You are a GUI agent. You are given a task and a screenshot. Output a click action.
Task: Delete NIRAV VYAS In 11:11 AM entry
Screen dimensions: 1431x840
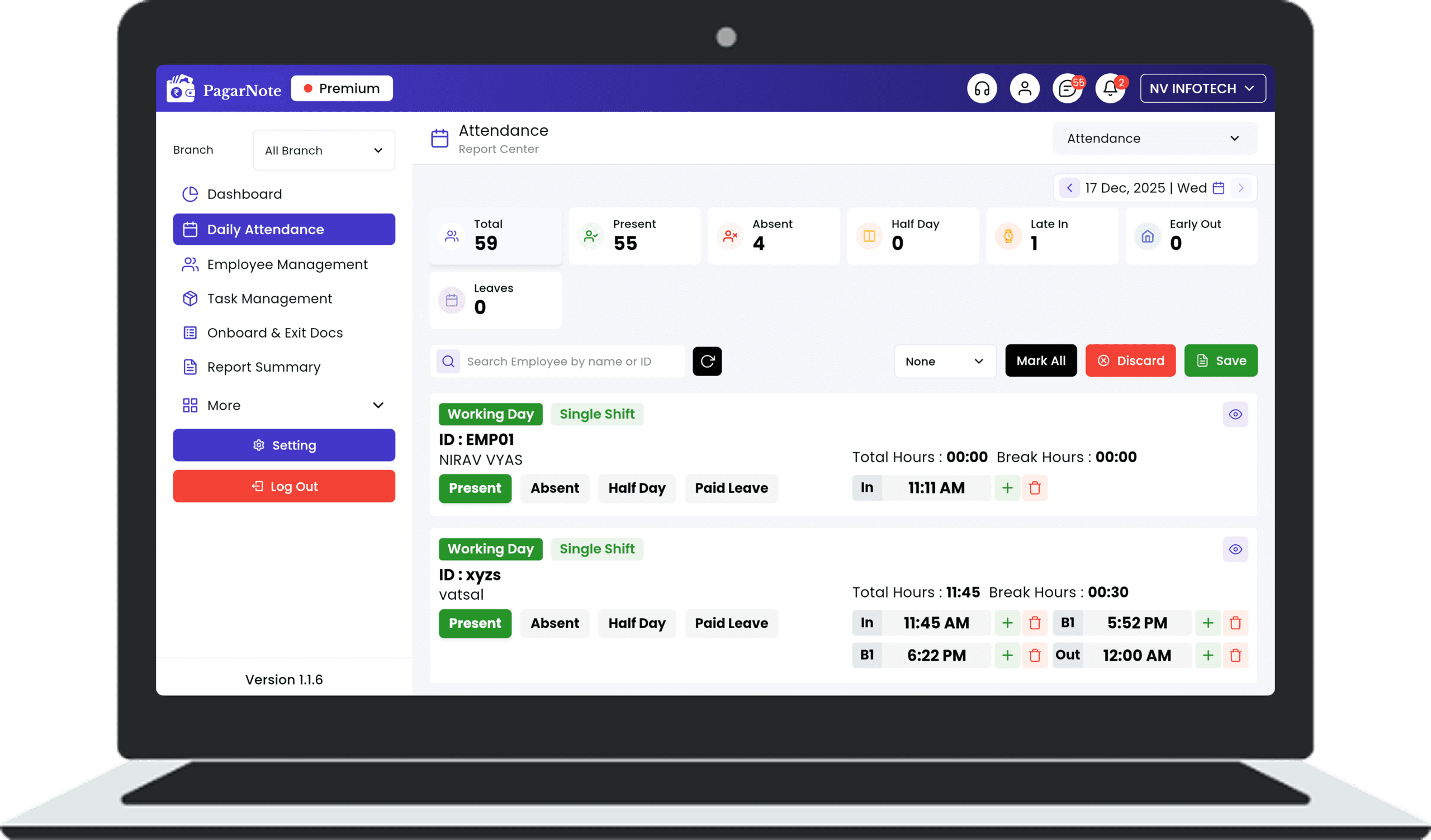1035,487
